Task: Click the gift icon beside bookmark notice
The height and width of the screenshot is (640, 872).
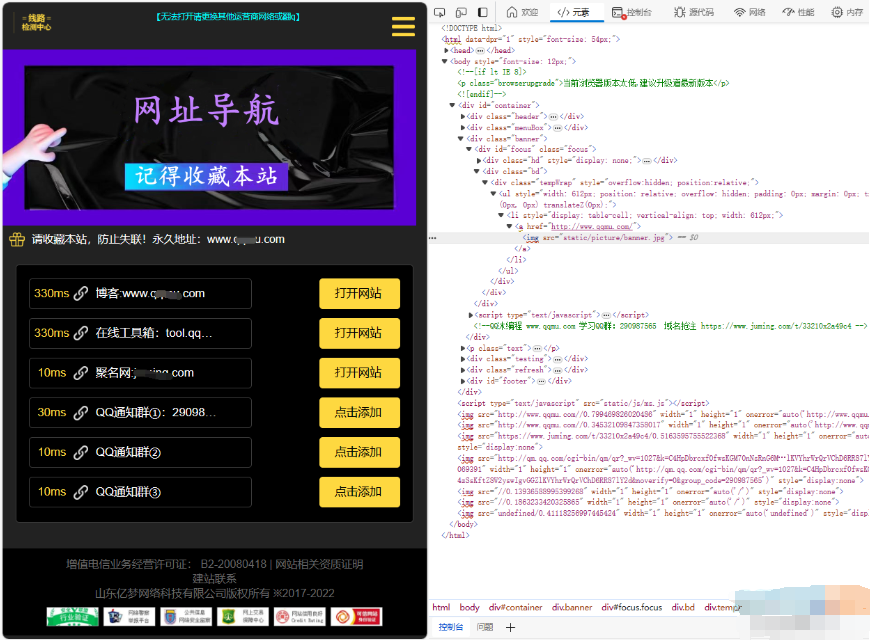Action: pyautogui.click(x=17, y=240)
